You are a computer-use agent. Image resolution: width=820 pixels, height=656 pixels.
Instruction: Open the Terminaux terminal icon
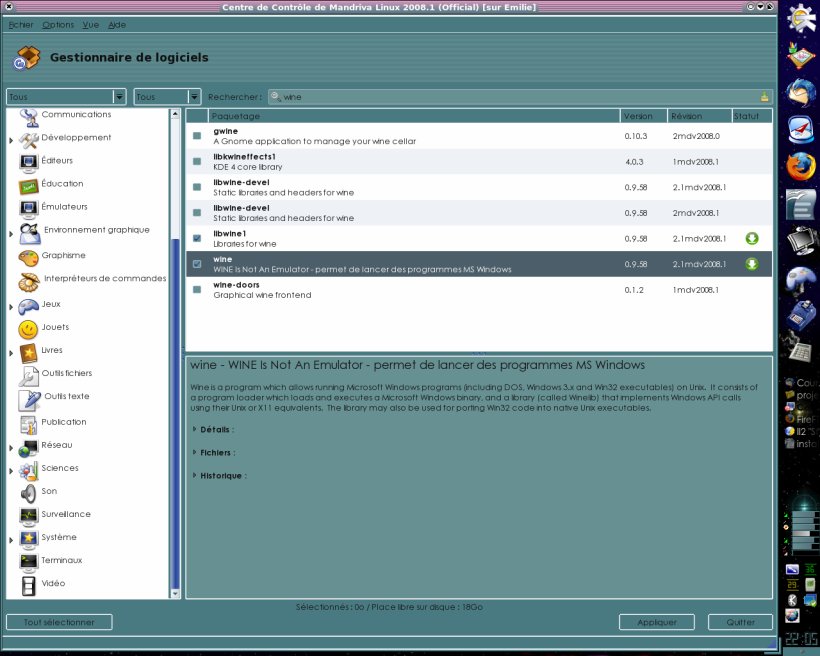click(29, 562)
